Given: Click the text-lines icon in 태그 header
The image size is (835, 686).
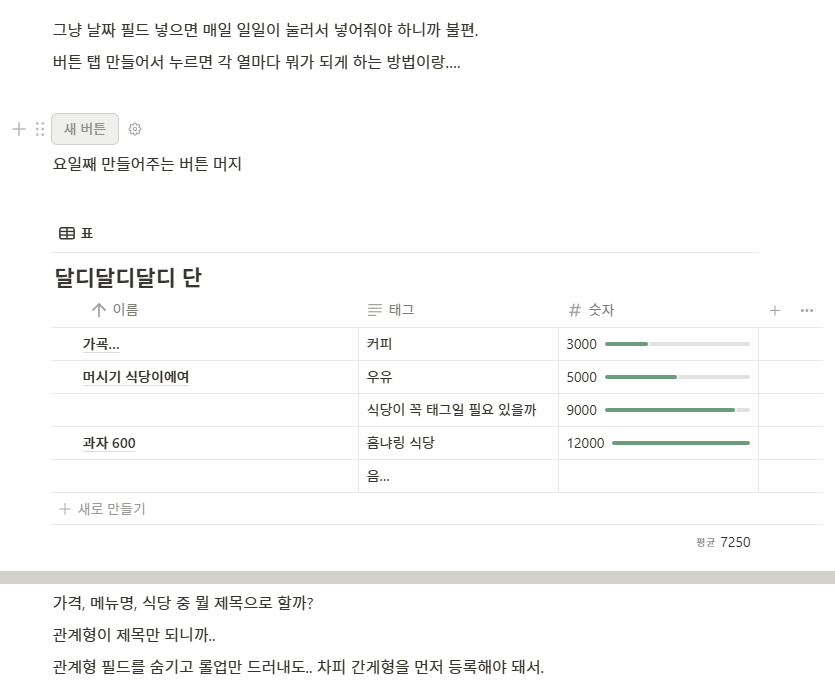Looking at the screenshot, I should click(375, 310).
